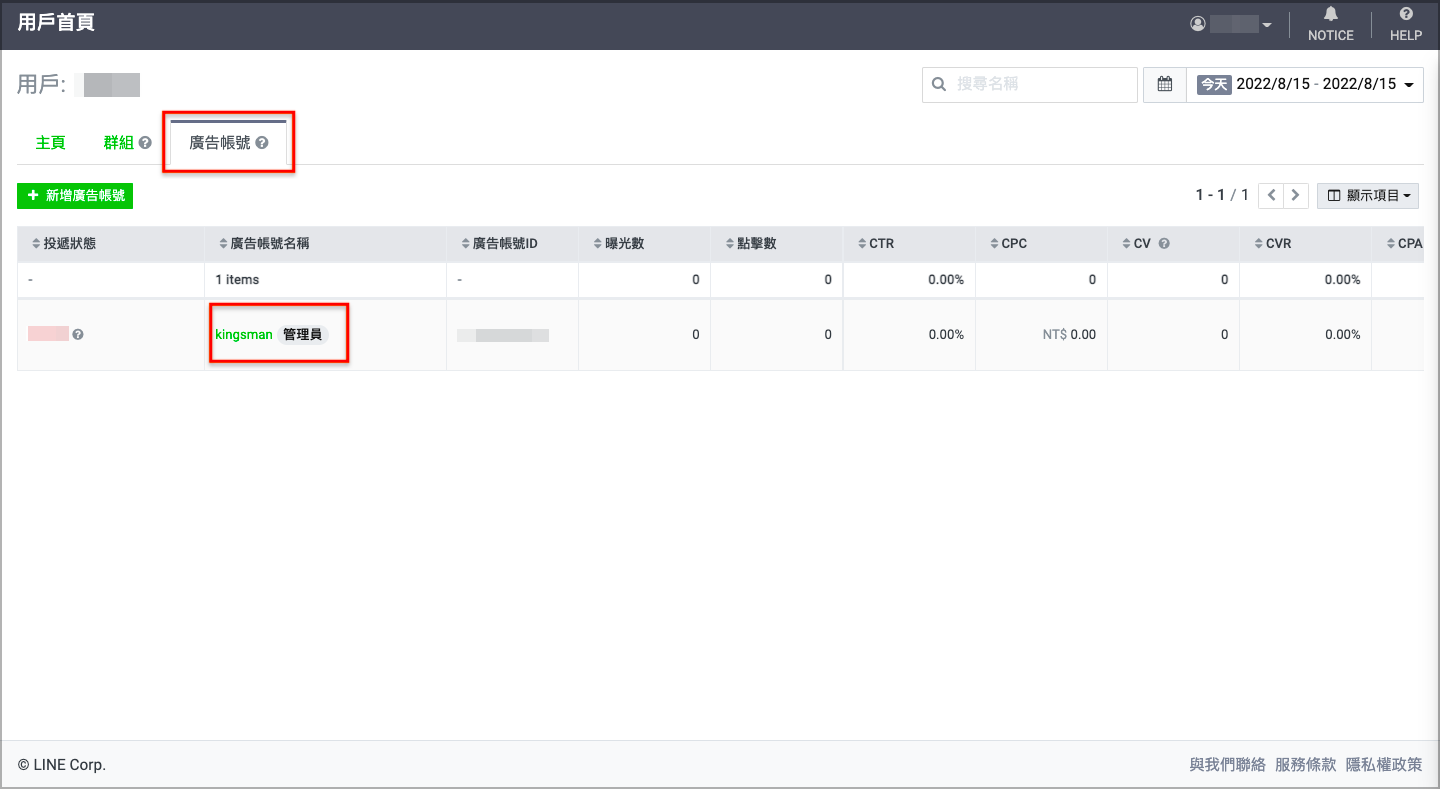Sort by CPA column

pos(1404,244)
